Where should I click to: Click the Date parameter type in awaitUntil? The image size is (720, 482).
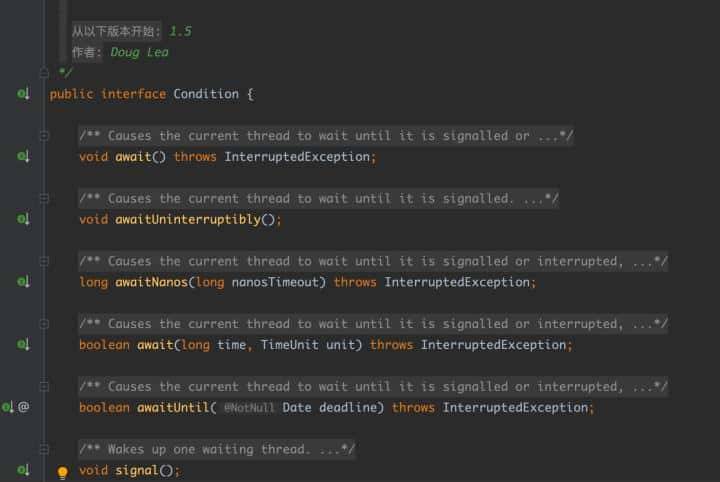tap(297, 407)
